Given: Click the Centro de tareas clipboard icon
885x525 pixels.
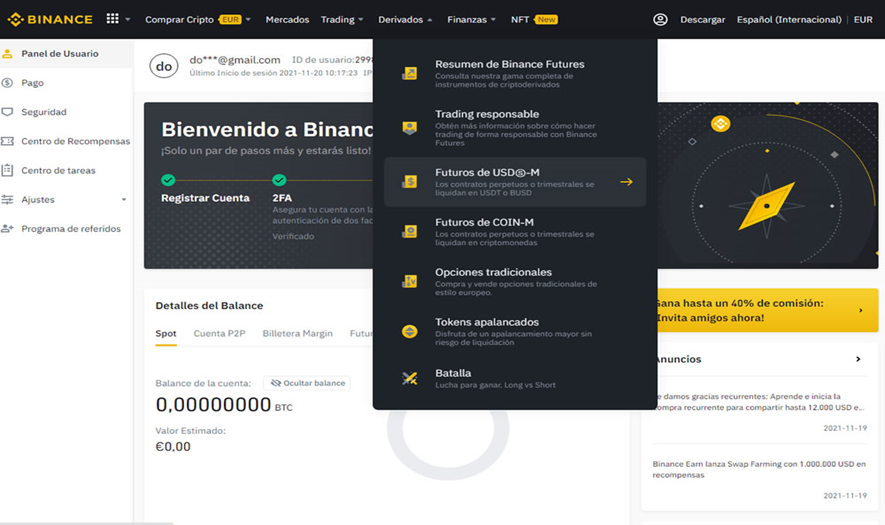Looking at the screenshot, I should click(x=7, y=170).
